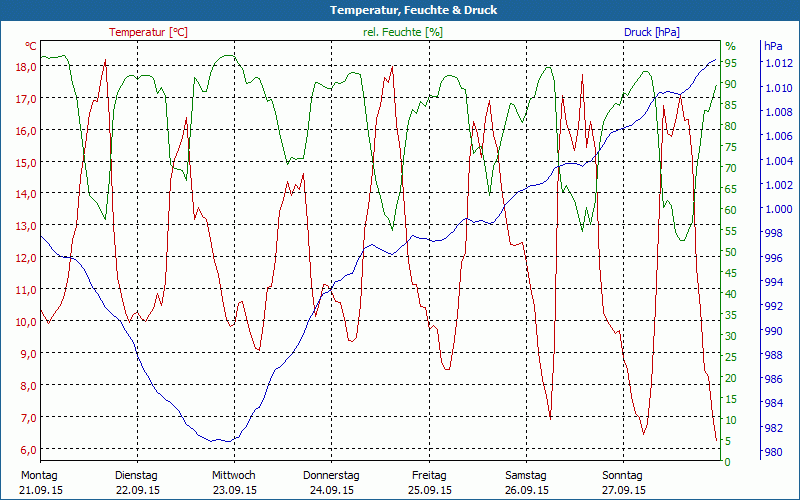
Task: Click the chart title 'Temperatur, Feuchte & Druck'
Action: [x=413, y=10]
